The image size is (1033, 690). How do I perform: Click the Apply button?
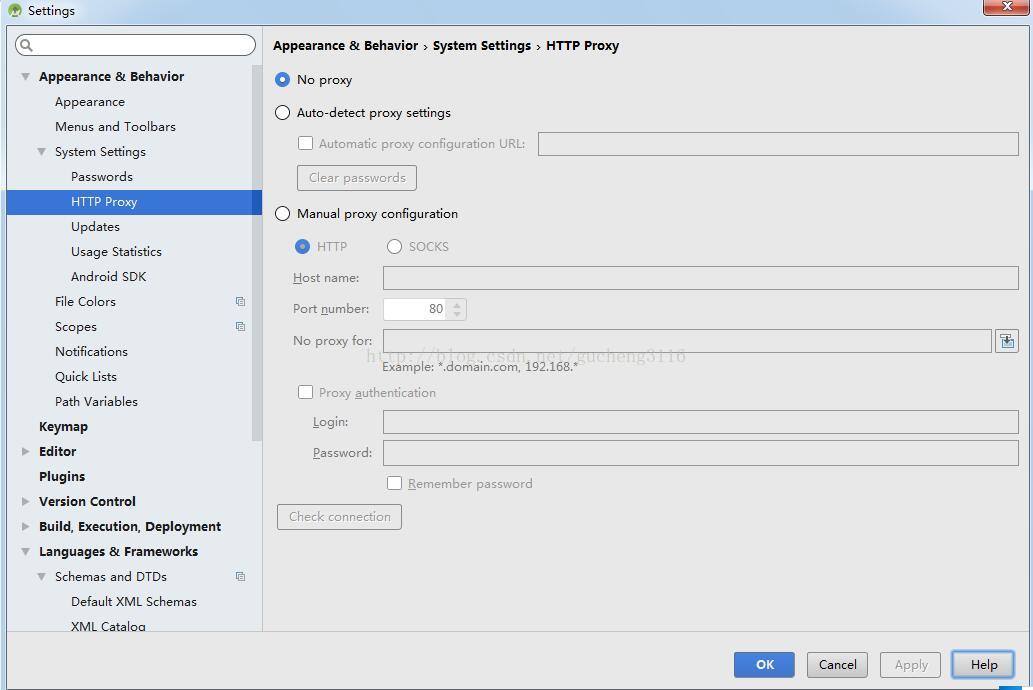coord(910,664)
